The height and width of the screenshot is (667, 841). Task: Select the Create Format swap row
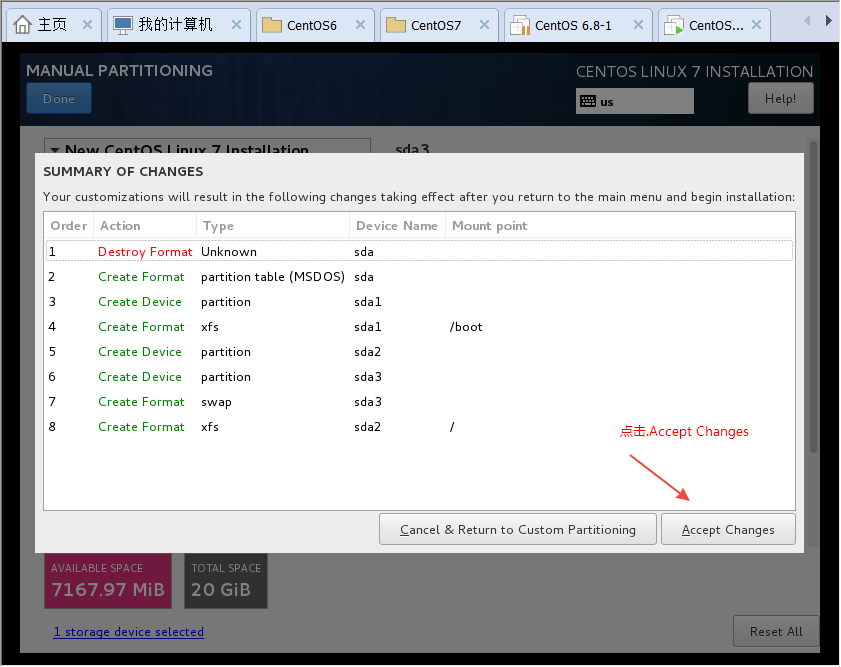(419, 402)
